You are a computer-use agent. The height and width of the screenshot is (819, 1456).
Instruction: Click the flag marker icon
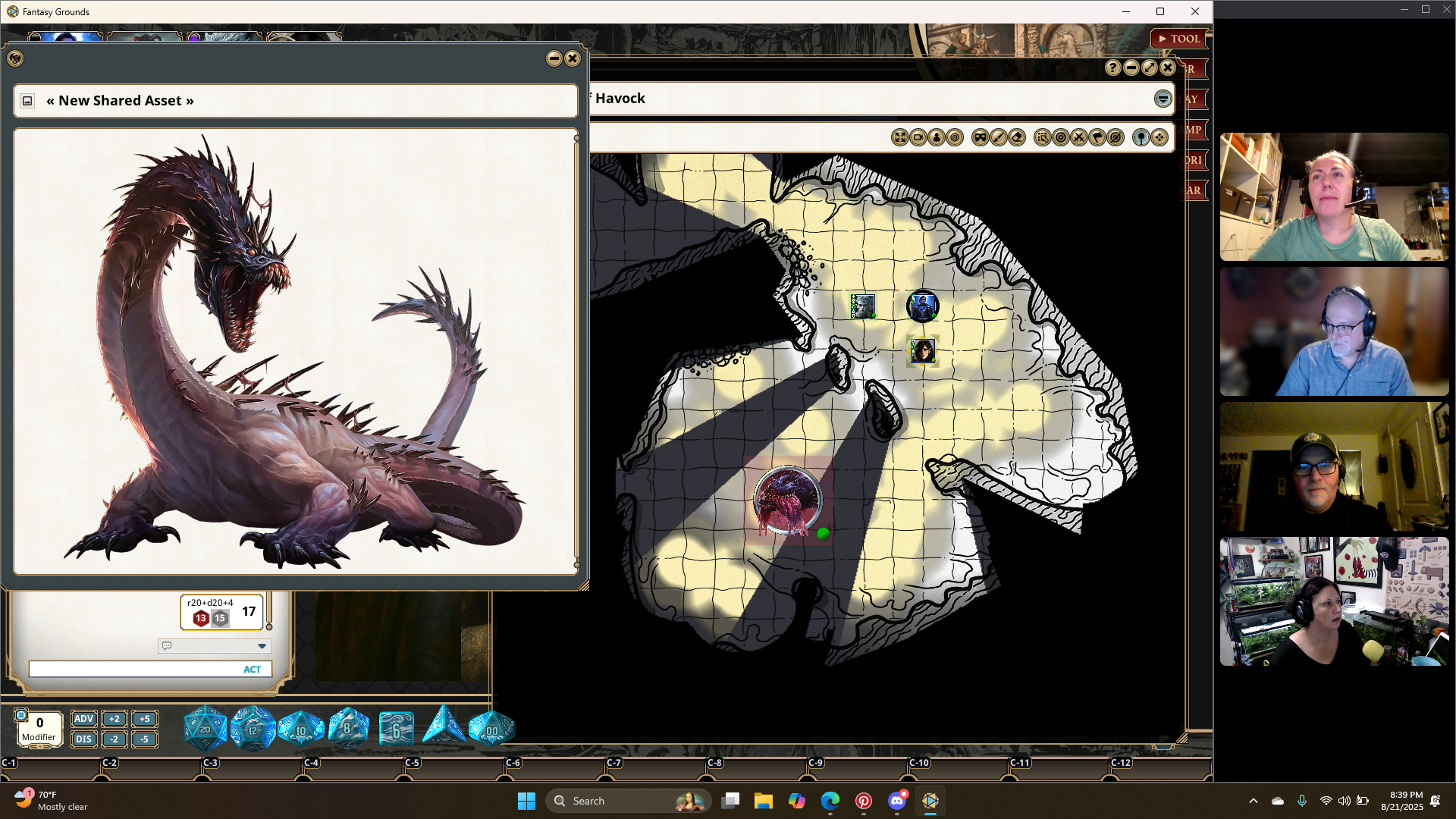(x=1097, y=137)
